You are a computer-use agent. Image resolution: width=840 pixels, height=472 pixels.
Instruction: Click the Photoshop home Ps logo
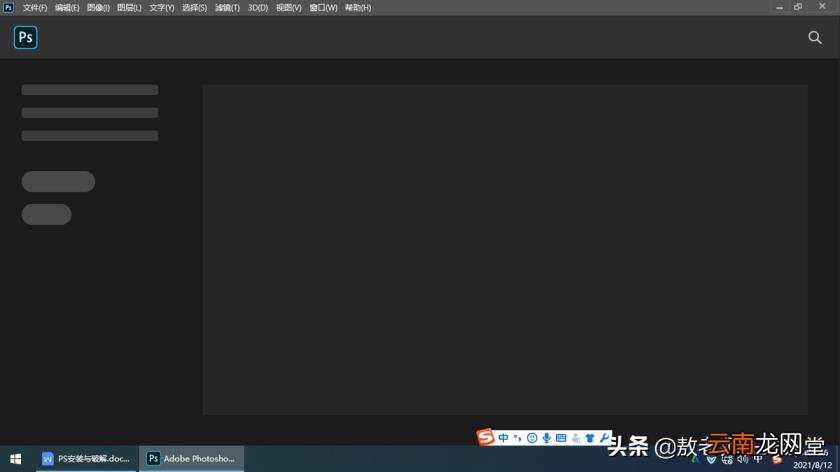26,38
